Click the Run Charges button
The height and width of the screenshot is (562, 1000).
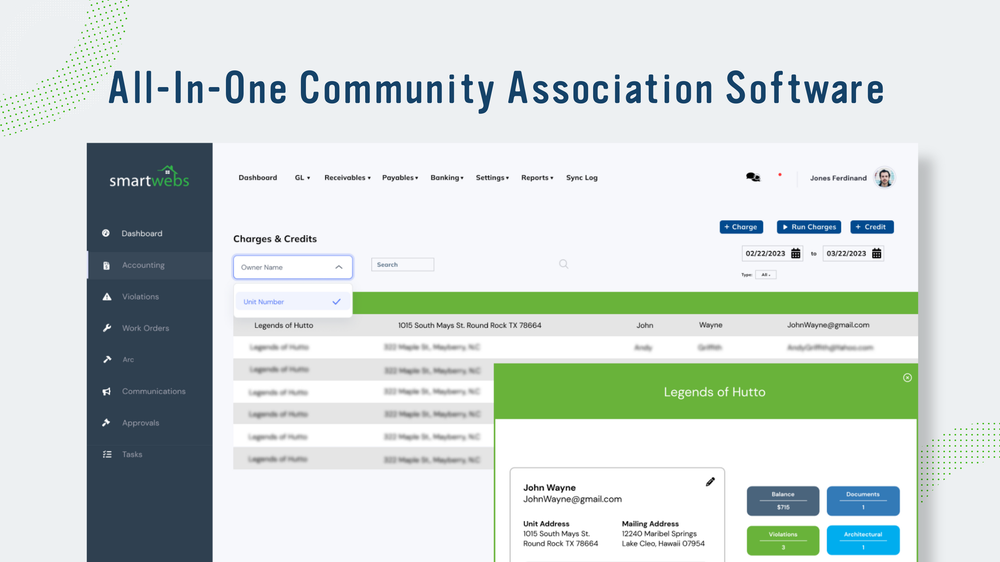pyautogui.click(x=809, y=227)
